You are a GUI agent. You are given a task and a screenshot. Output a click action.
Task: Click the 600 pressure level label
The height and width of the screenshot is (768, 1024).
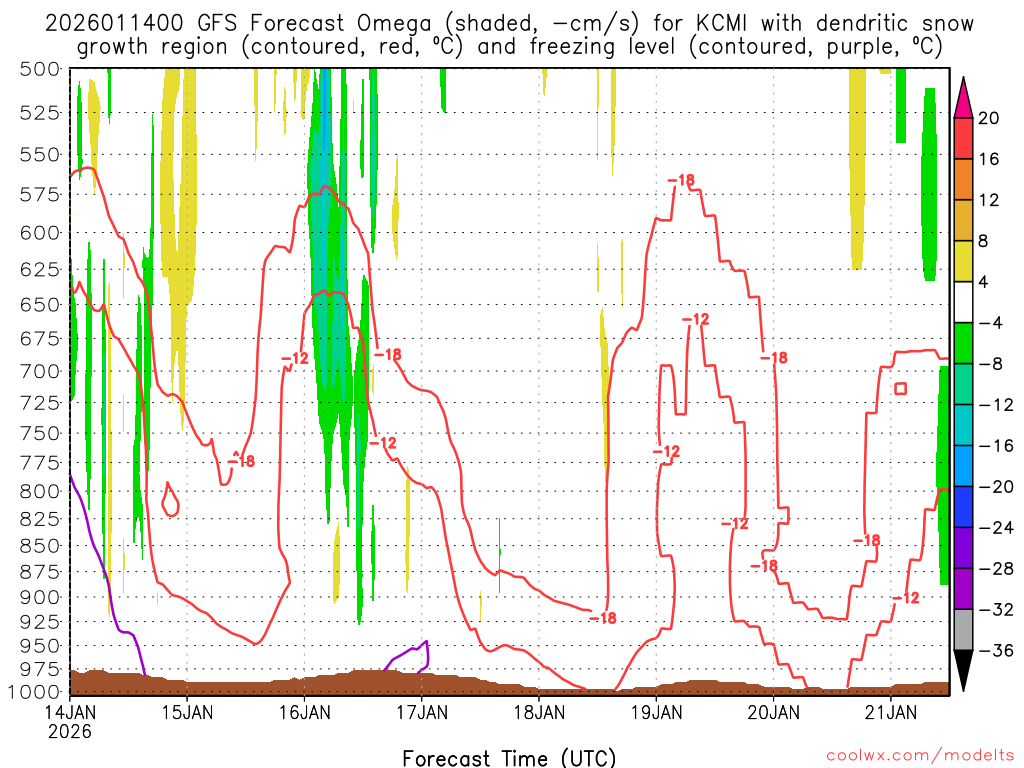[40, 233]
